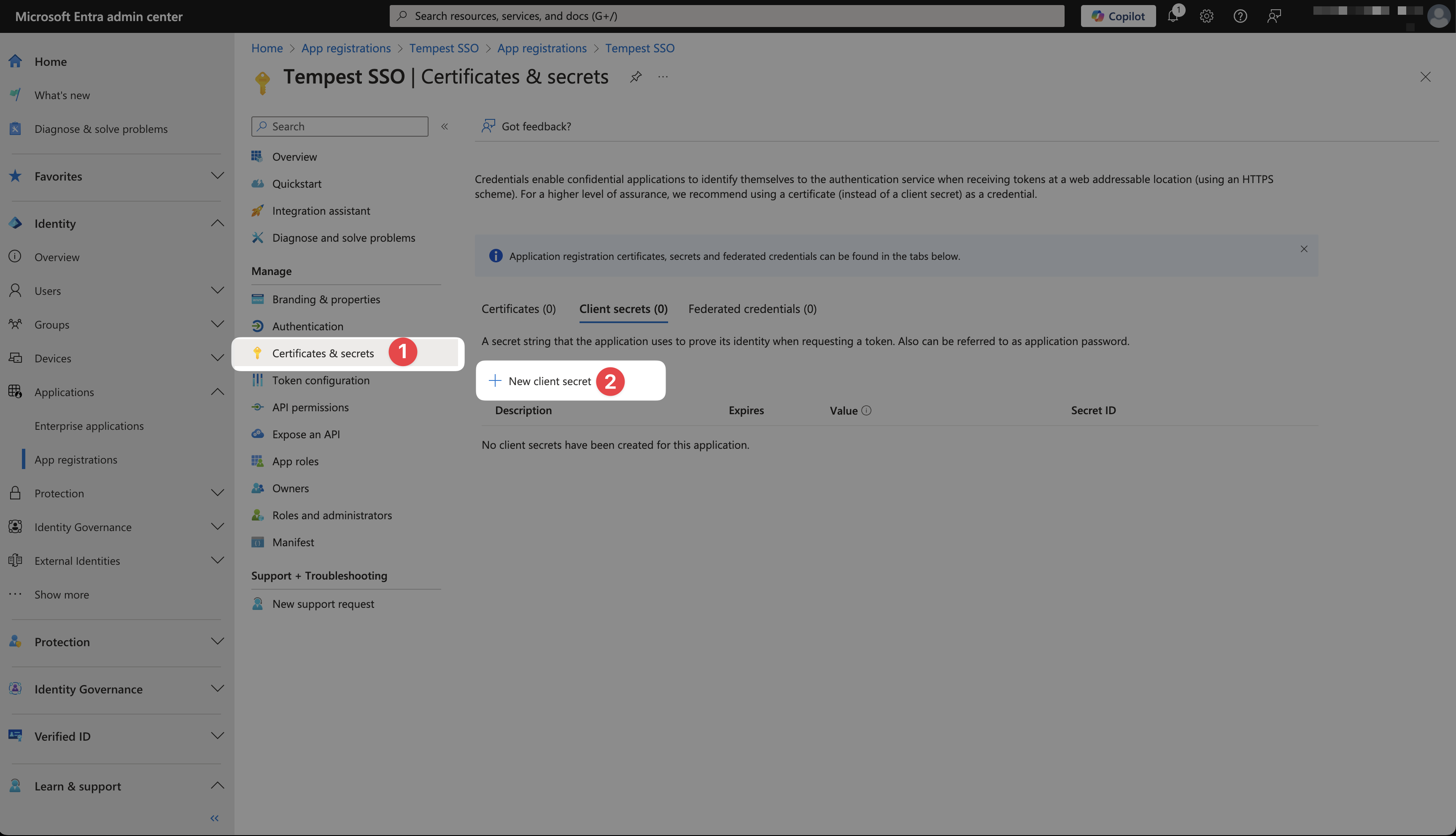
Task: Open API permissions in Manage menu
Action: click(310, 407)
